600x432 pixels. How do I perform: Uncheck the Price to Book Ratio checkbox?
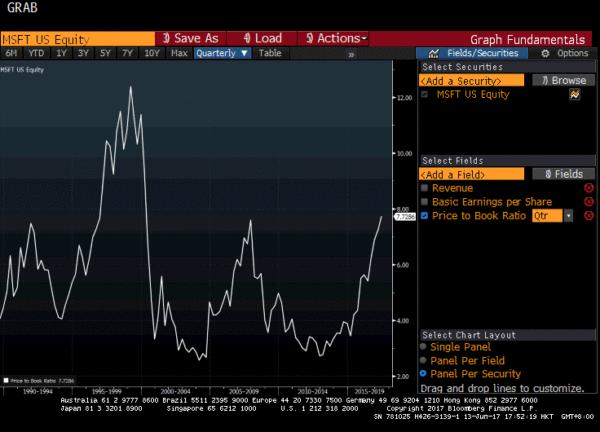[425, 216]
